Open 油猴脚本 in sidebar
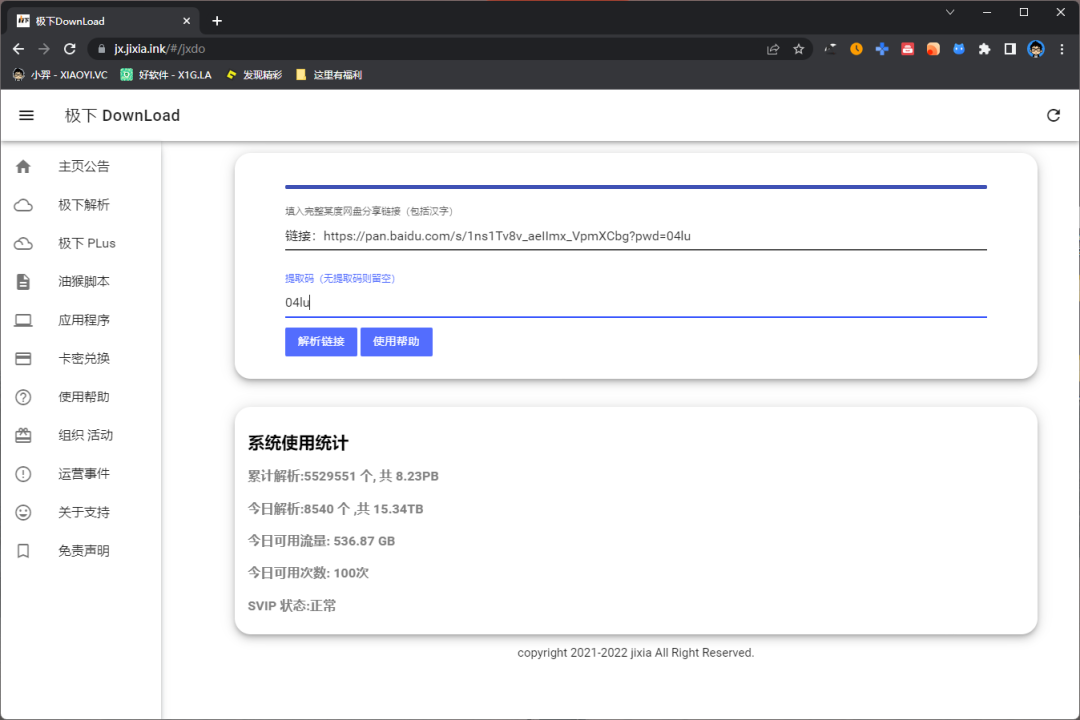The width and height of the screenshot is (1080, 720). [84, 282]
